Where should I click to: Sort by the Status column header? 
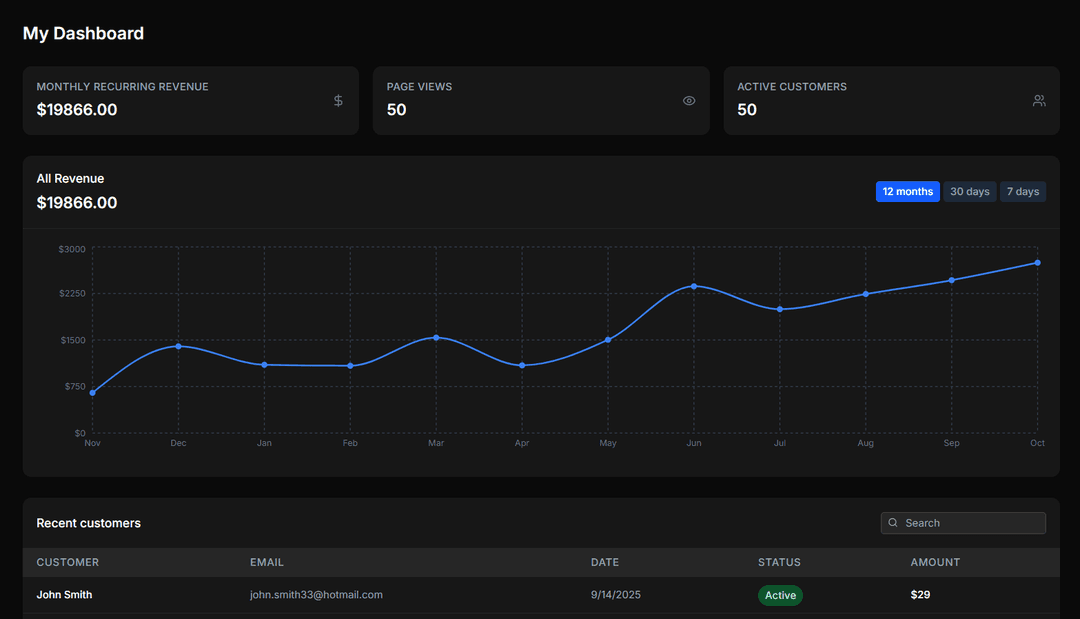[x=779, y=562]
